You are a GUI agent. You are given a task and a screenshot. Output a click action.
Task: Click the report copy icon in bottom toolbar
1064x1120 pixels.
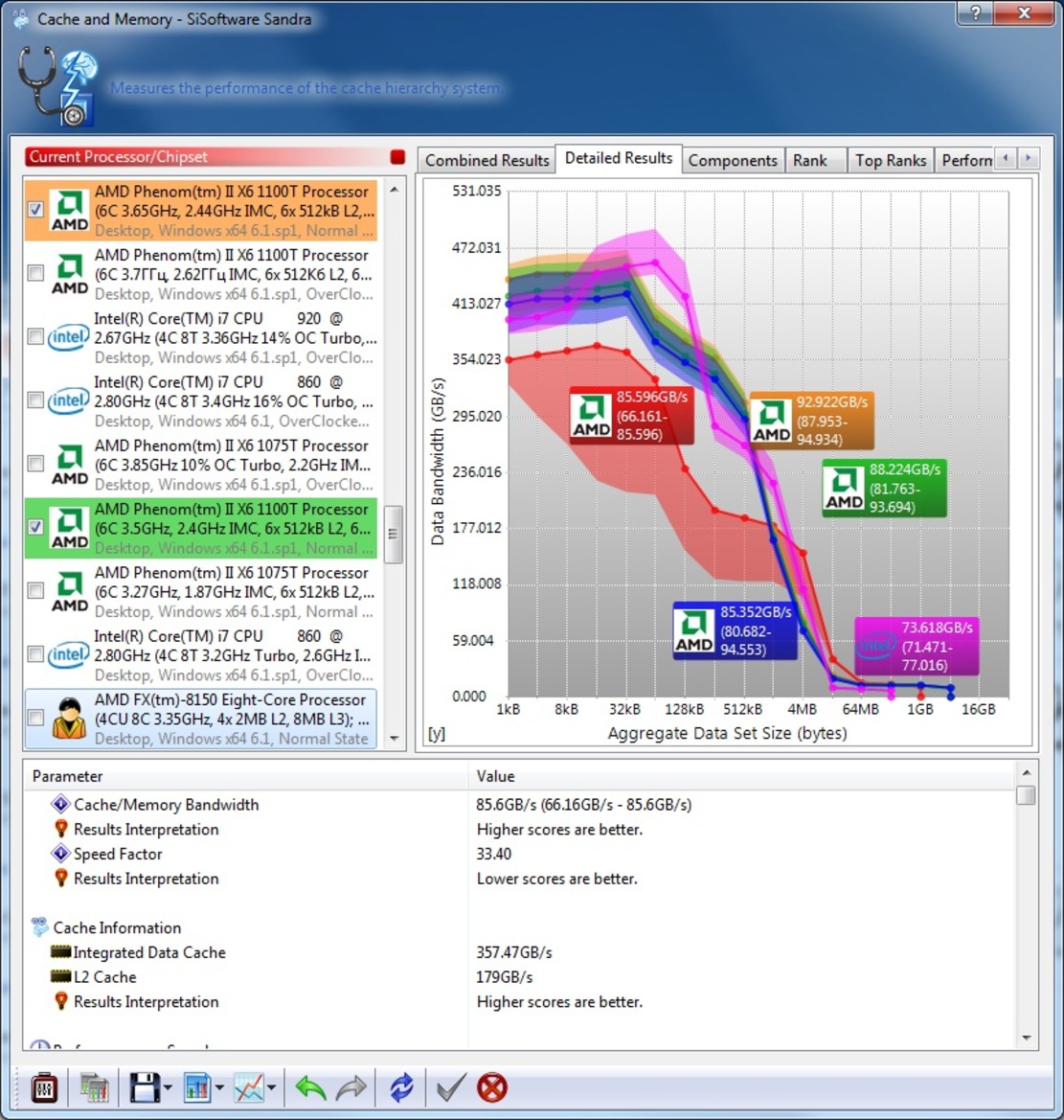point(94,1087)
